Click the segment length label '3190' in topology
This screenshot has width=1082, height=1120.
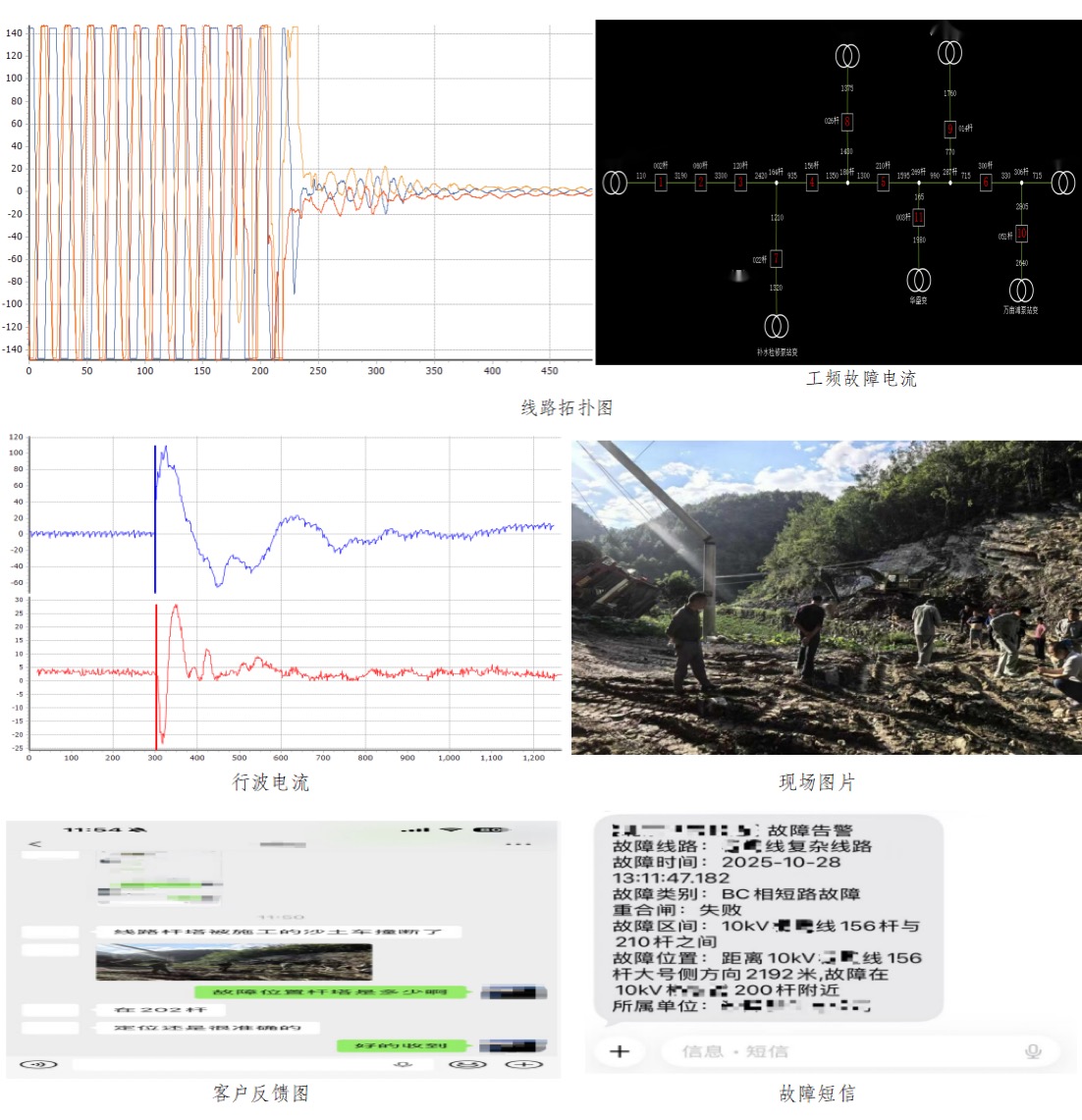(681, 175)
